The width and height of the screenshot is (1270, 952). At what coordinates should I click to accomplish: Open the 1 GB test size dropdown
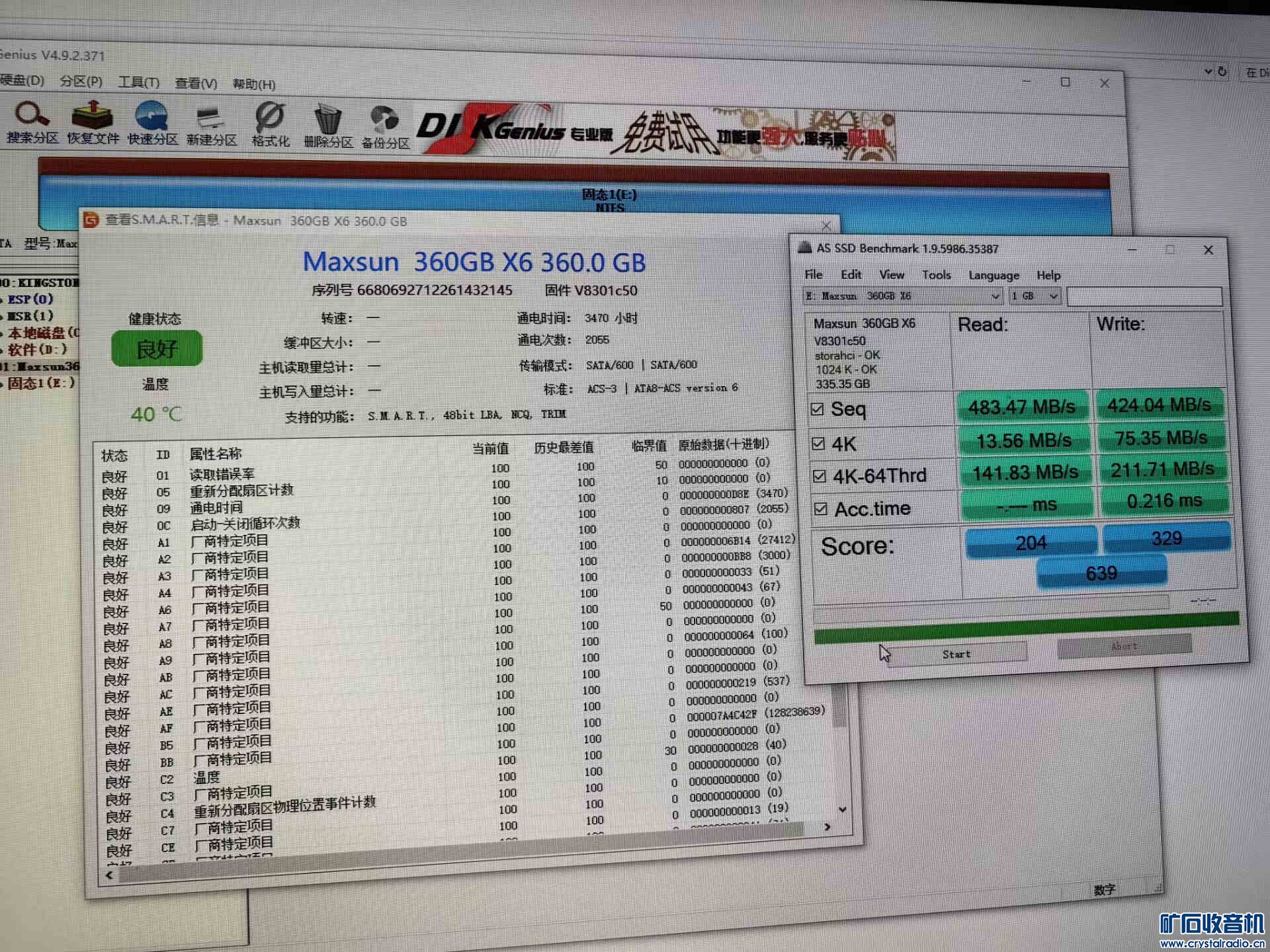pyautogui.click(x=1035, y=296)
